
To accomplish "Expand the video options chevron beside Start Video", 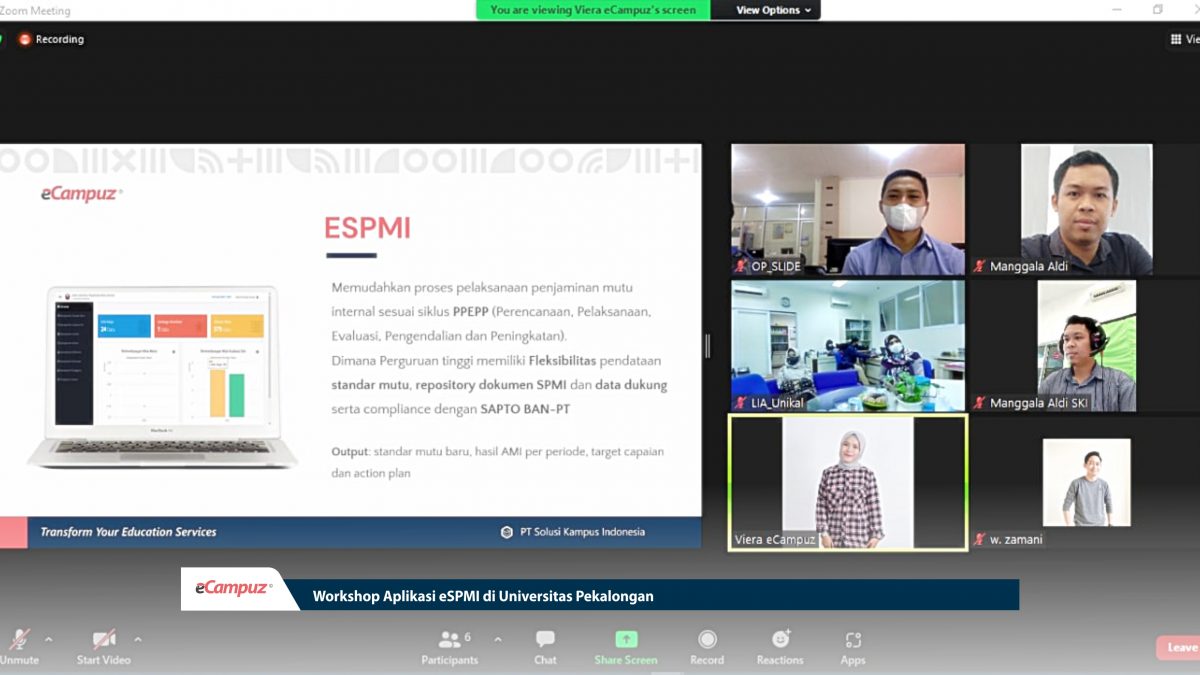I will [138, 639].
